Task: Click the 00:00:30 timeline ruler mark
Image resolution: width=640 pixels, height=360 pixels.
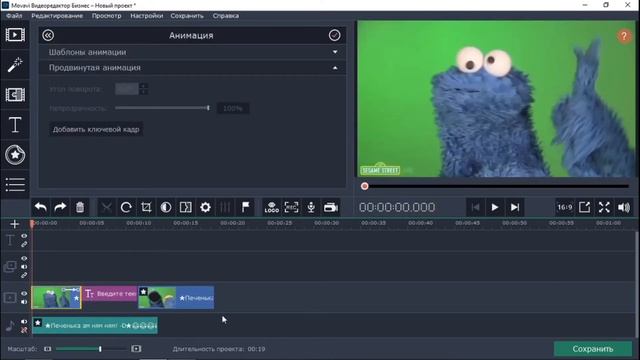Action: coord(327,223)
